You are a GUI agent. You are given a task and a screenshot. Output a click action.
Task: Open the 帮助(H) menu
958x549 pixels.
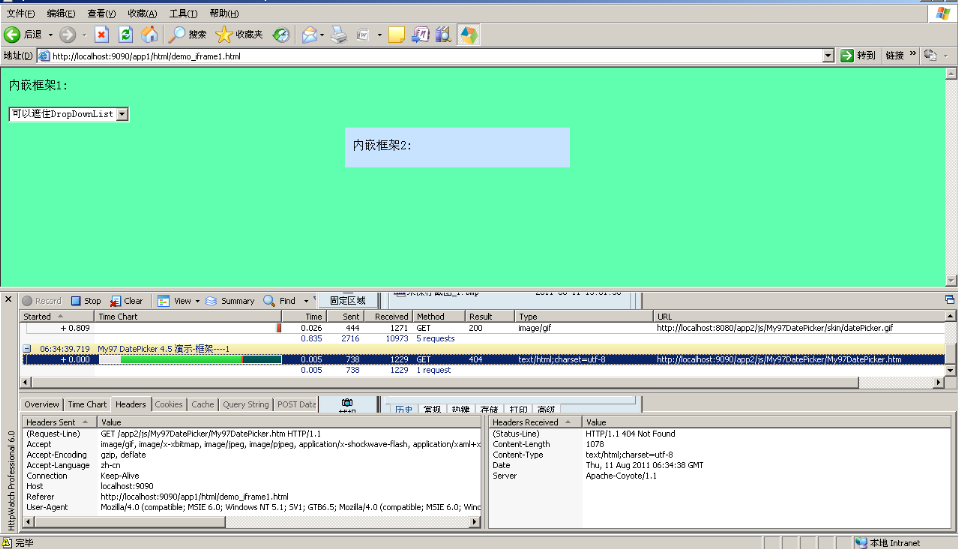(224, 13)
